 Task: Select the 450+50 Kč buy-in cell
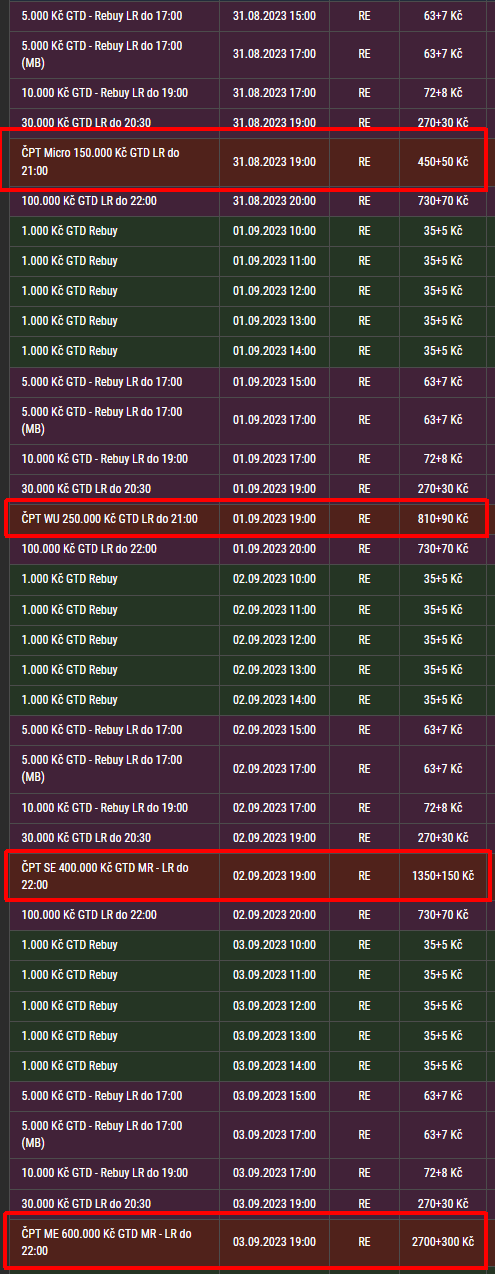coord(443,161)
